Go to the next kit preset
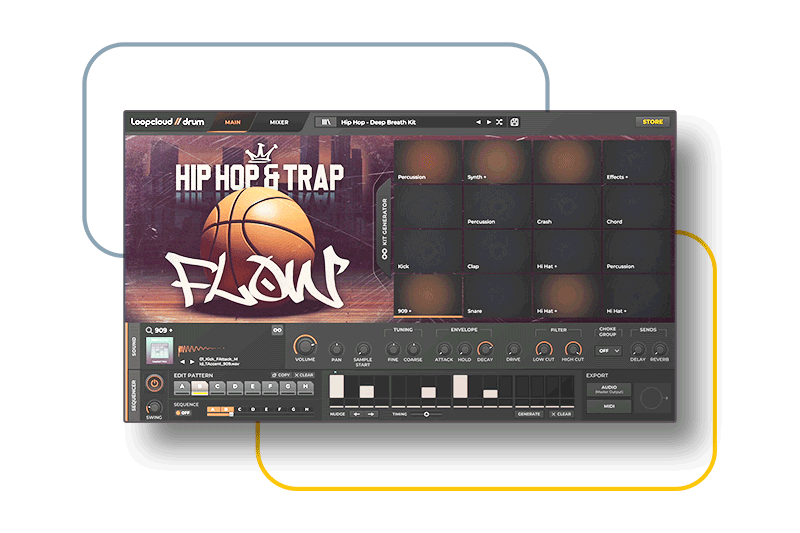The image size is (800, 533). click(x=488, y=122)
